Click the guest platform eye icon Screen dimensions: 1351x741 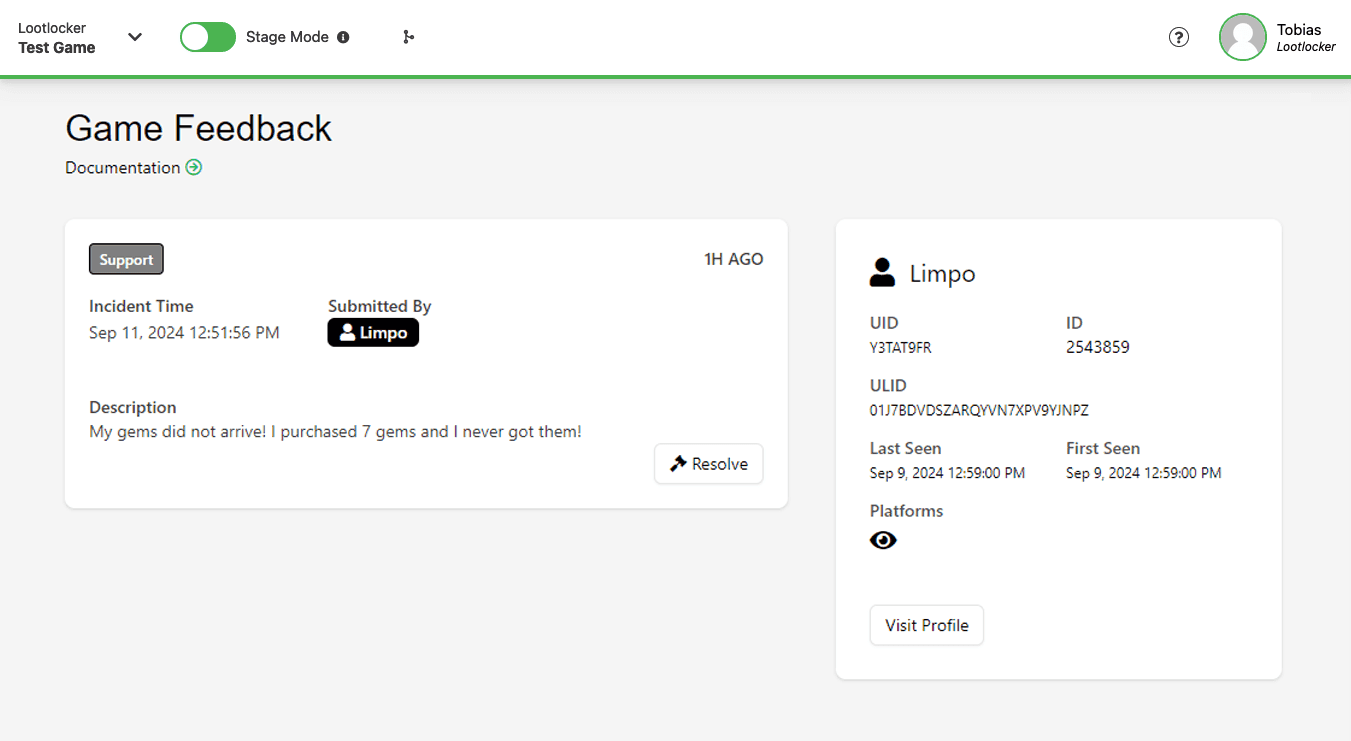coord(883,540)
